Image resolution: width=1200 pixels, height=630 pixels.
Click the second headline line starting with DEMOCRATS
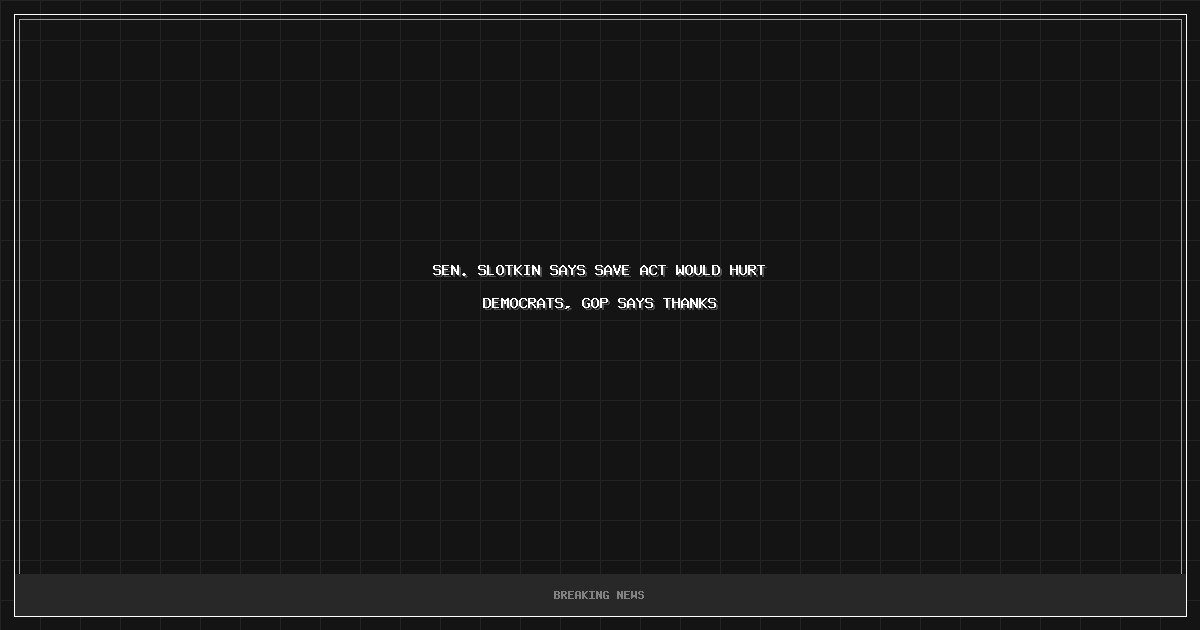(600, 303)
